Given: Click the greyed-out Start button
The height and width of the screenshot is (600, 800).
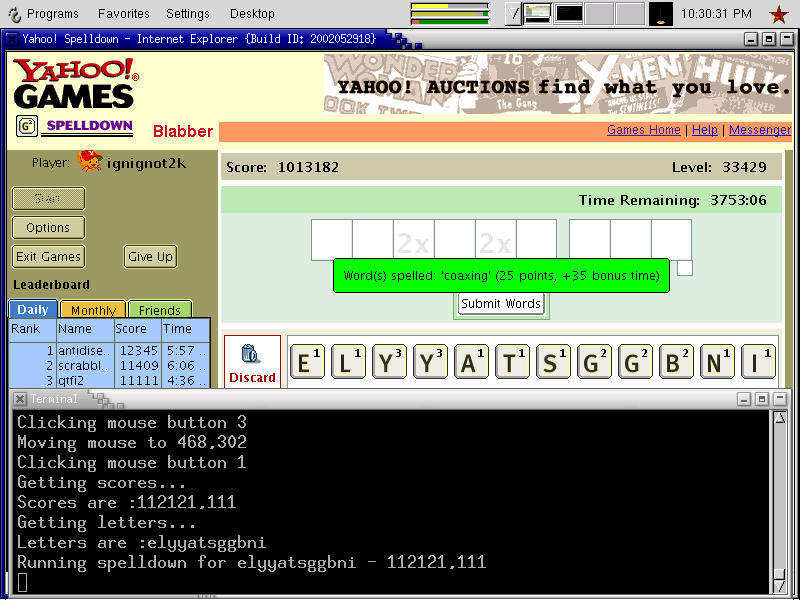Looking at the screenshot, I should click(x=48, y=198).
